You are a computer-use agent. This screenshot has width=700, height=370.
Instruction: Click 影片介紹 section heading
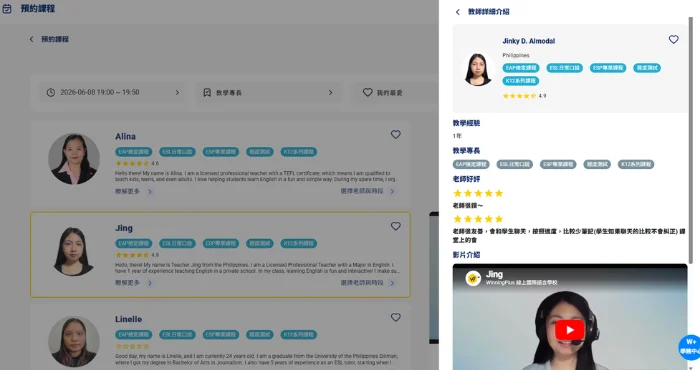[466, 255]
